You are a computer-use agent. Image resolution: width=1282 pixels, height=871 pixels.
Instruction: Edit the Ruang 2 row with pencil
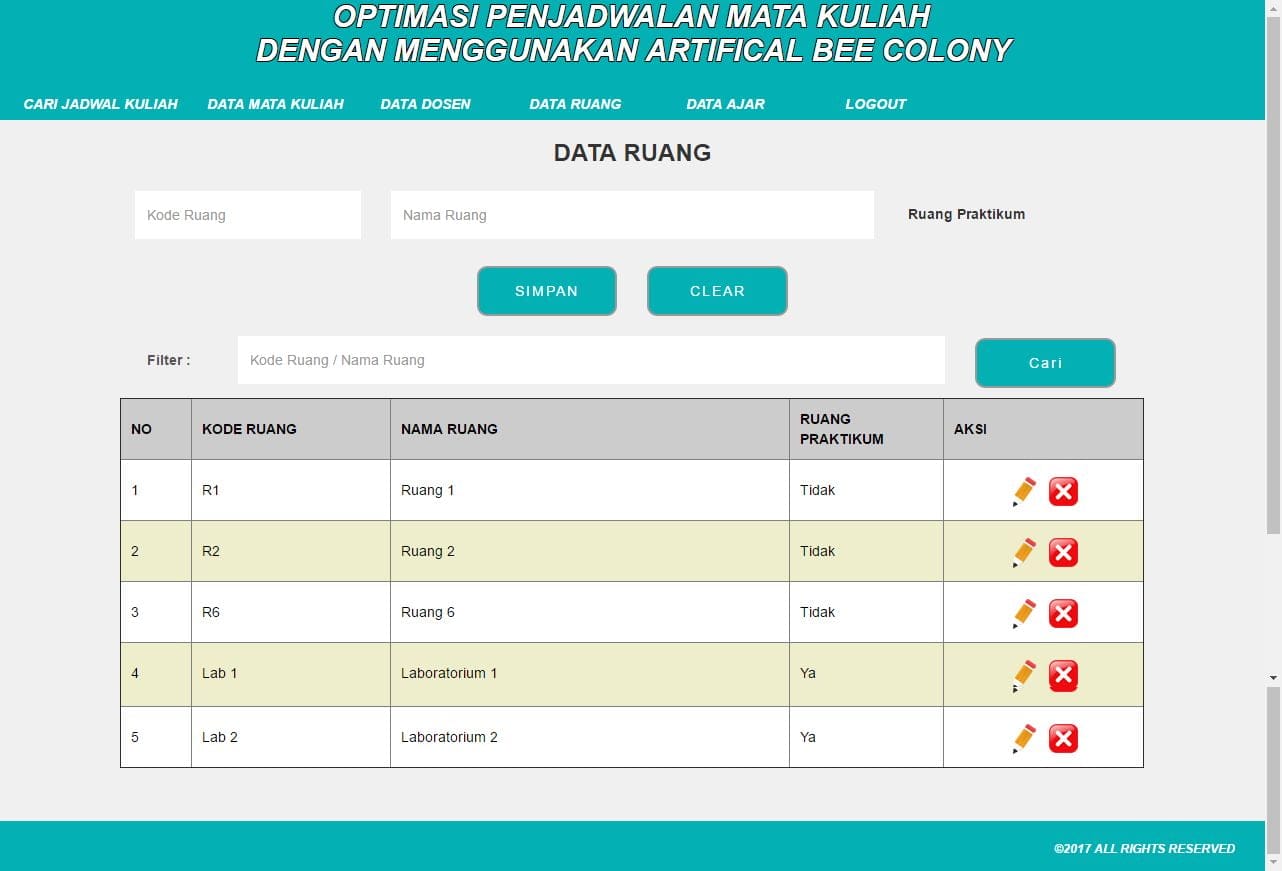(x=1024, y=552)
